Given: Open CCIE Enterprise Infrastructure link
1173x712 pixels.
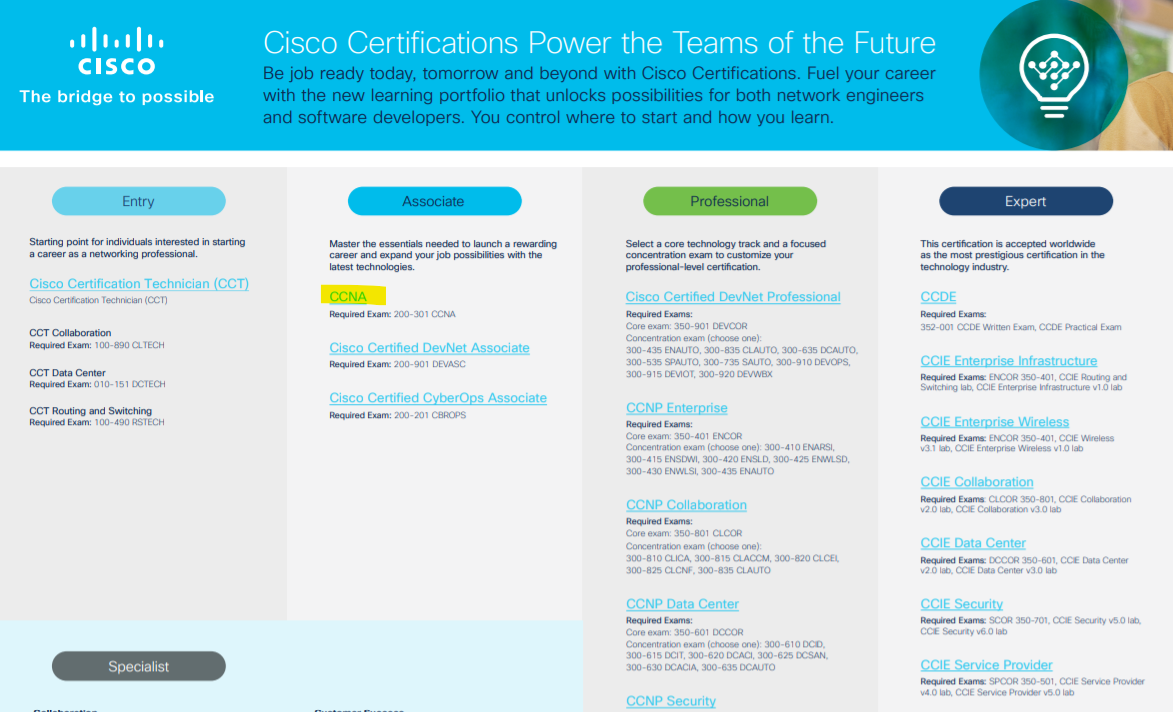Looking at the screenshot, I should [x=1008, y=361].
